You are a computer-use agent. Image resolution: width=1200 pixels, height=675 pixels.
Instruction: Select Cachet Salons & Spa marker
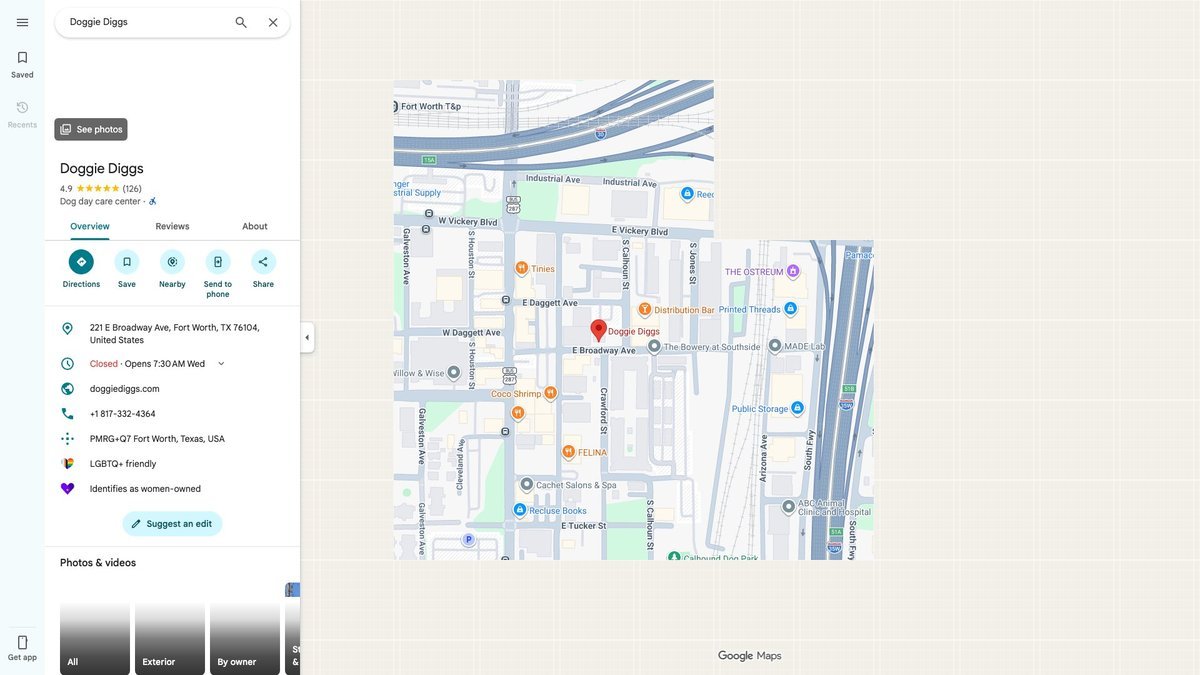coord(527,485)
